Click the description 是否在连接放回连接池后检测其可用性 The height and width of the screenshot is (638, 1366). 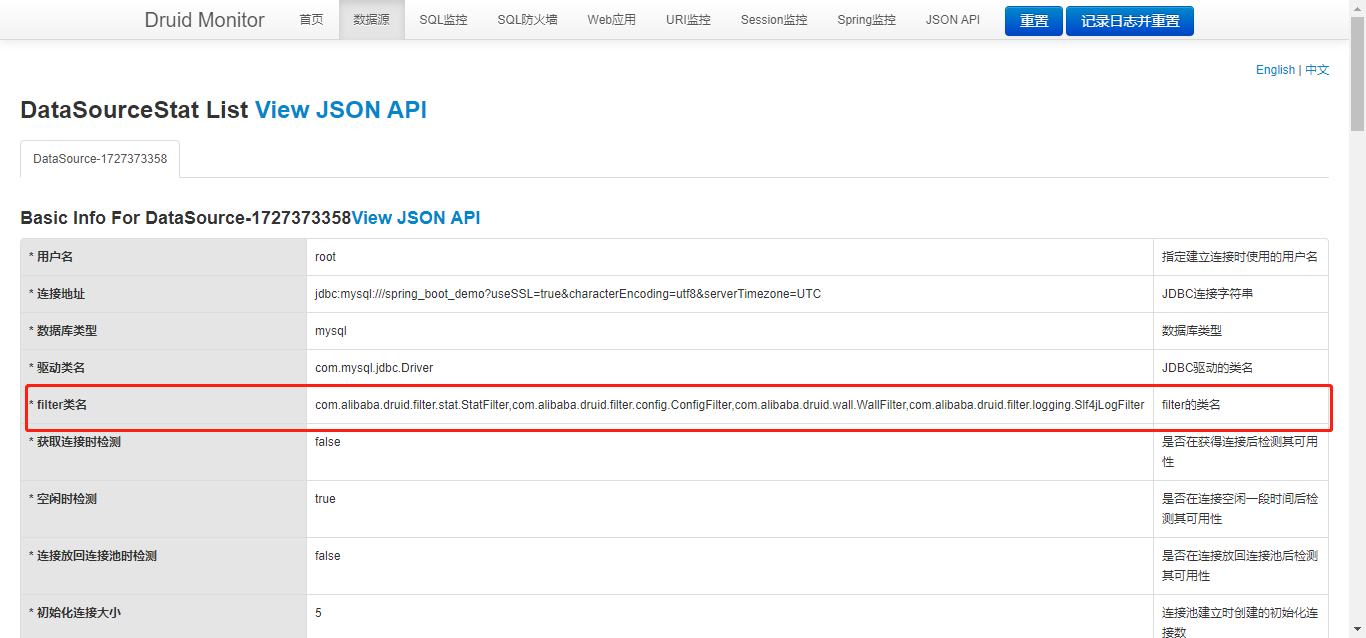click(1240, 566)
